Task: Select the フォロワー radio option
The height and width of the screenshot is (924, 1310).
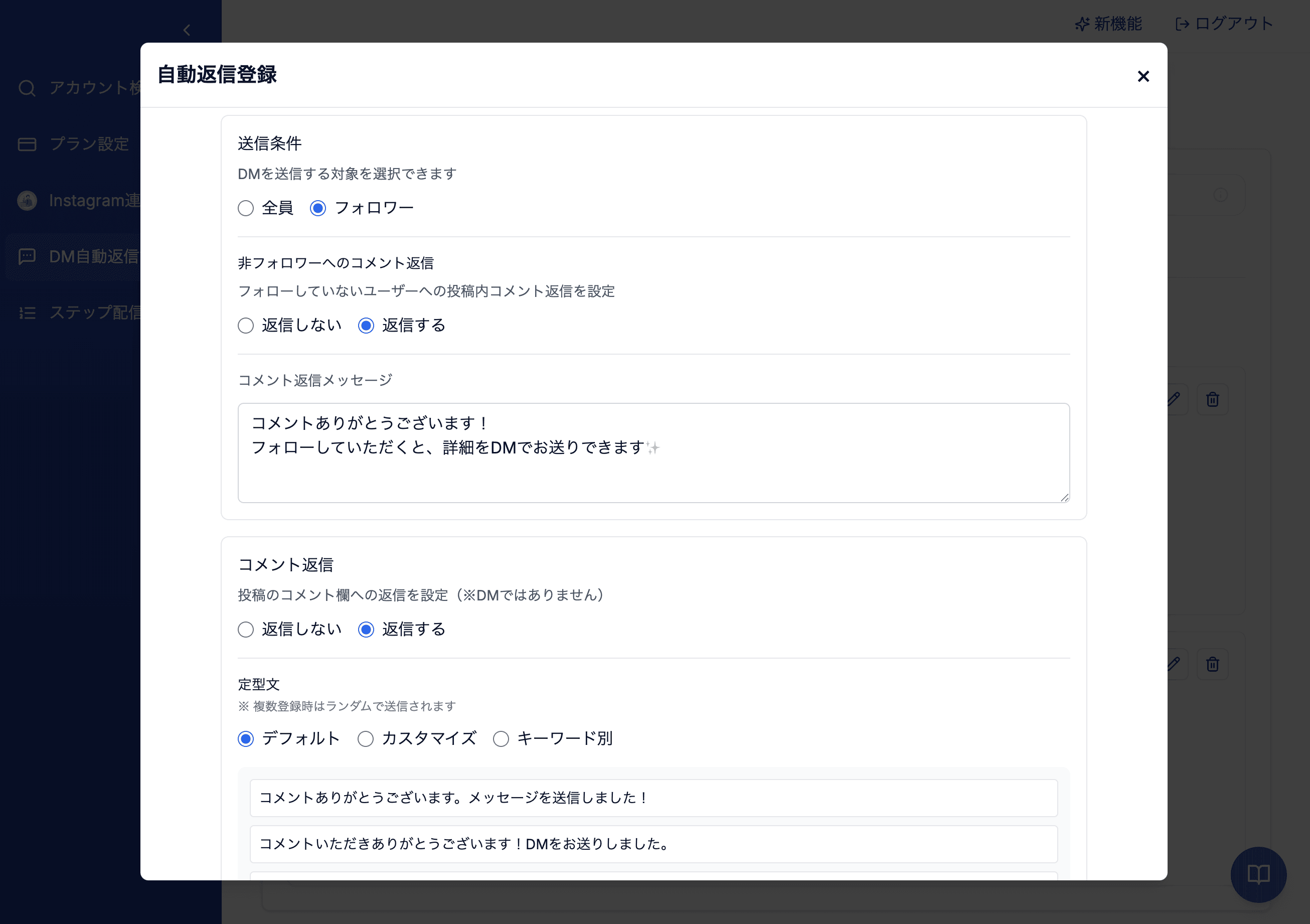Action: (318, 208)
